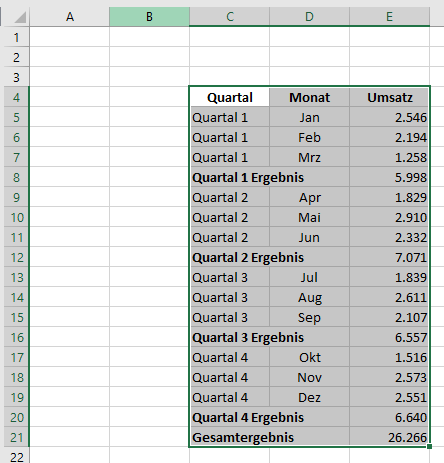Click the Umsatz header cell
Image resolution: width=444 pixels, height=463 pixels.
389,97
